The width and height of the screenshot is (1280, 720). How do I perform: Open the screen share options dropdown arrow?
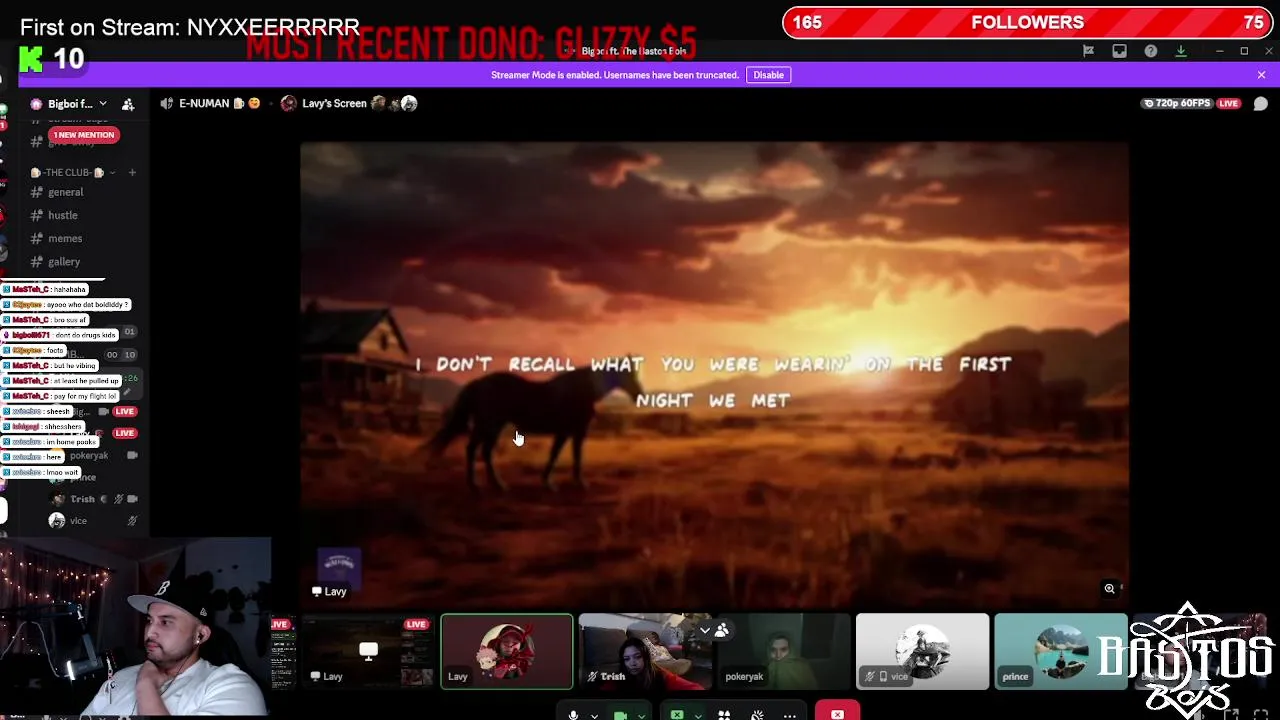697,716
